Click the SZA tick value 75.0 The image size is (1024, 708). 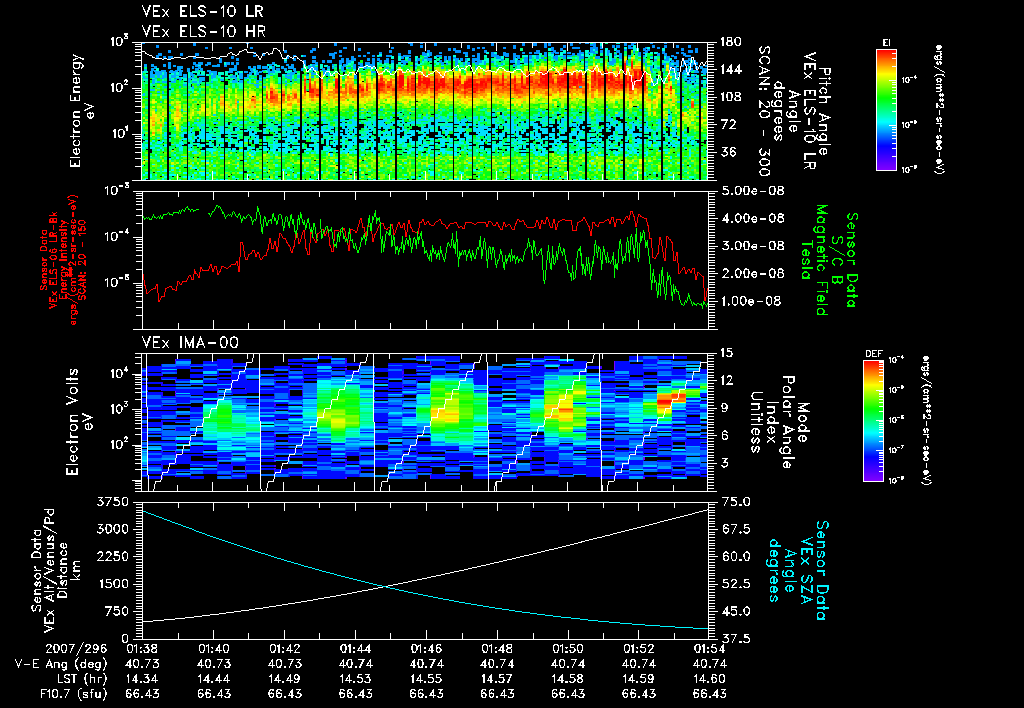click(735, 502)
